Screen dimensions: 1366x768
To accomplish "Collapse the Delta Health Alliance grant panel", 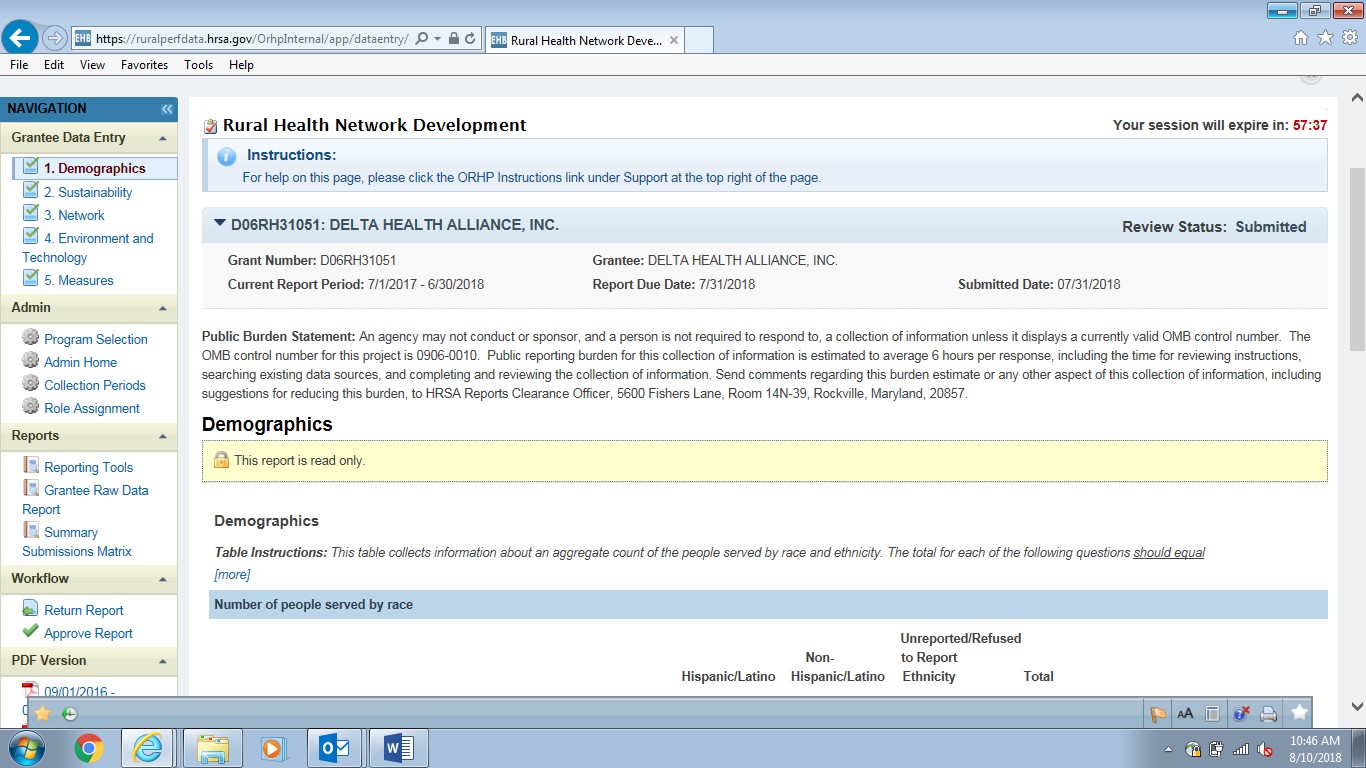I will click(x=220, y=224).
